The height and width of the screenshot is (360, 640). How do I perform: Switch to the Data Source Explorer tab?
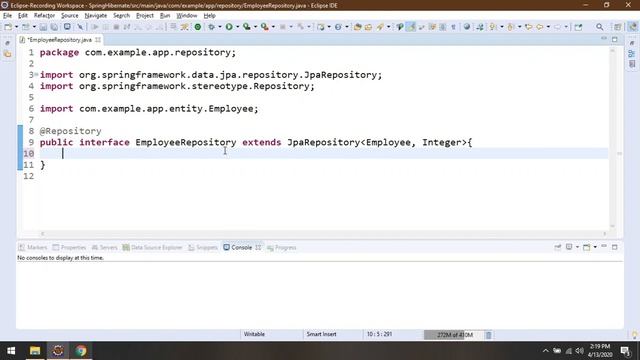[x=153, y=247]
